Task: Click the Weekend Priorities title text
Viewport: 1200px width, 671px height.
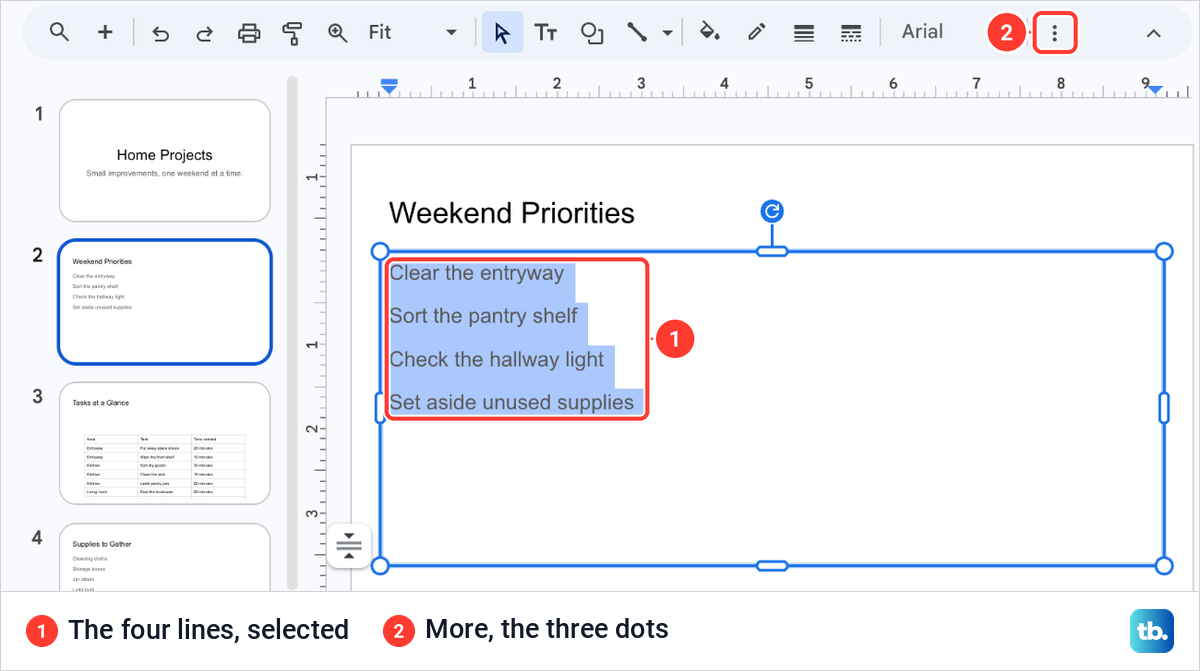Action: [x=511, y=213]
